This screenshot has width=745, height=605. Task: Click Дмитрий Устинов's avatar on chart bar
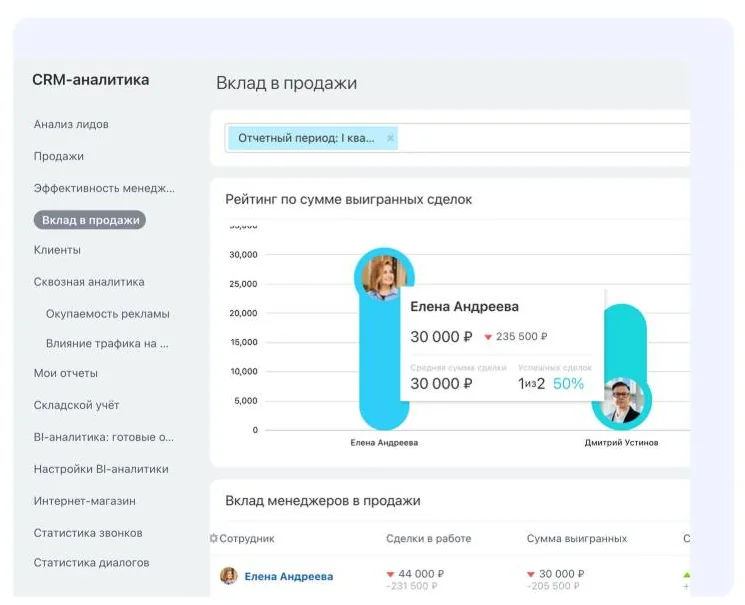pos(622,400)
